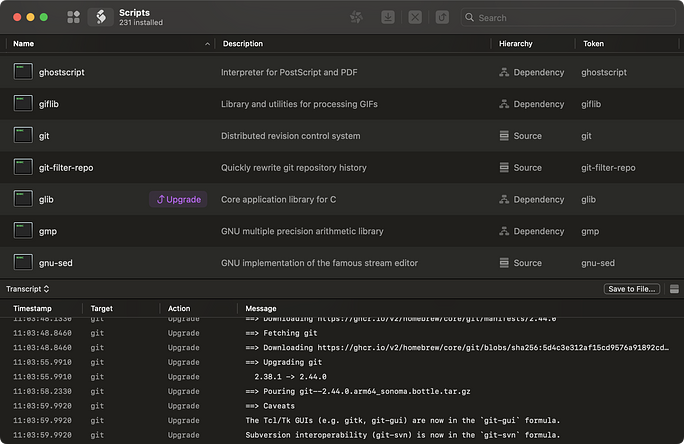This screenshot has height=444, width=684.
Task: Click the Target transcript column header
Action: 102,308
